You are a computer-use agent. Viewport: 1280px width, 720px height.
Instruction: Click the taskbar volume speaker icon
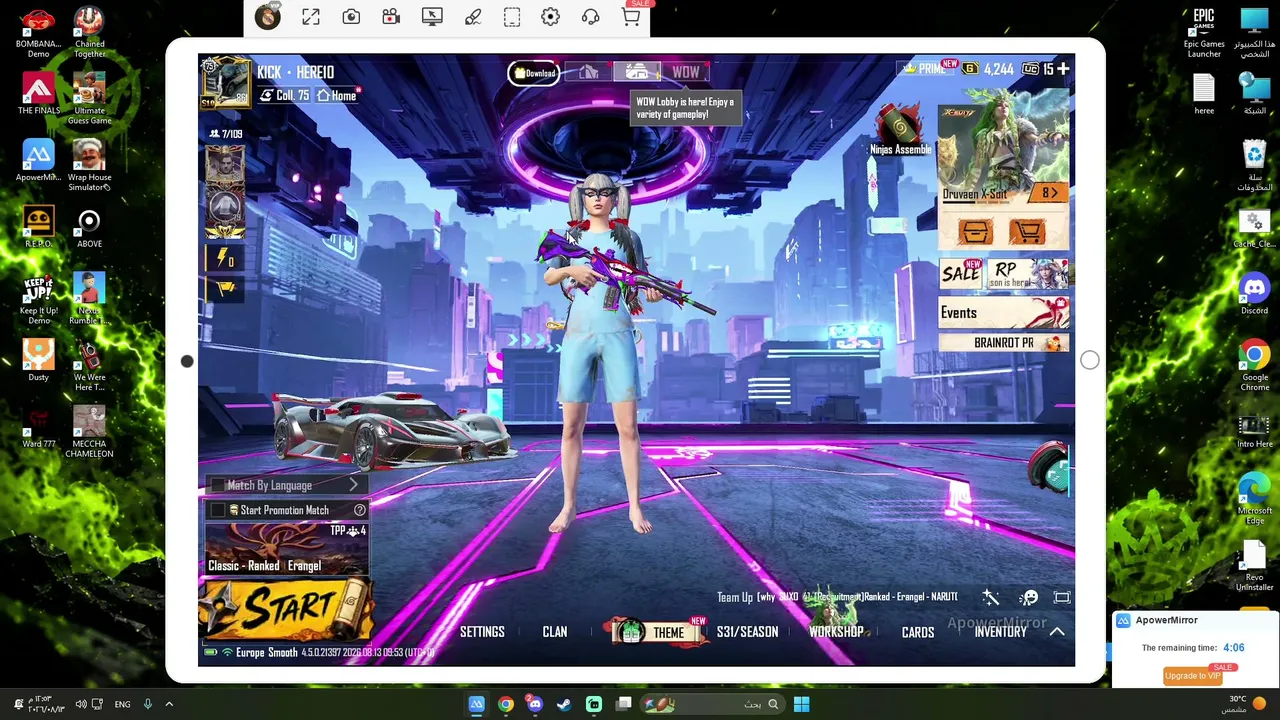[x=81, y=704]
